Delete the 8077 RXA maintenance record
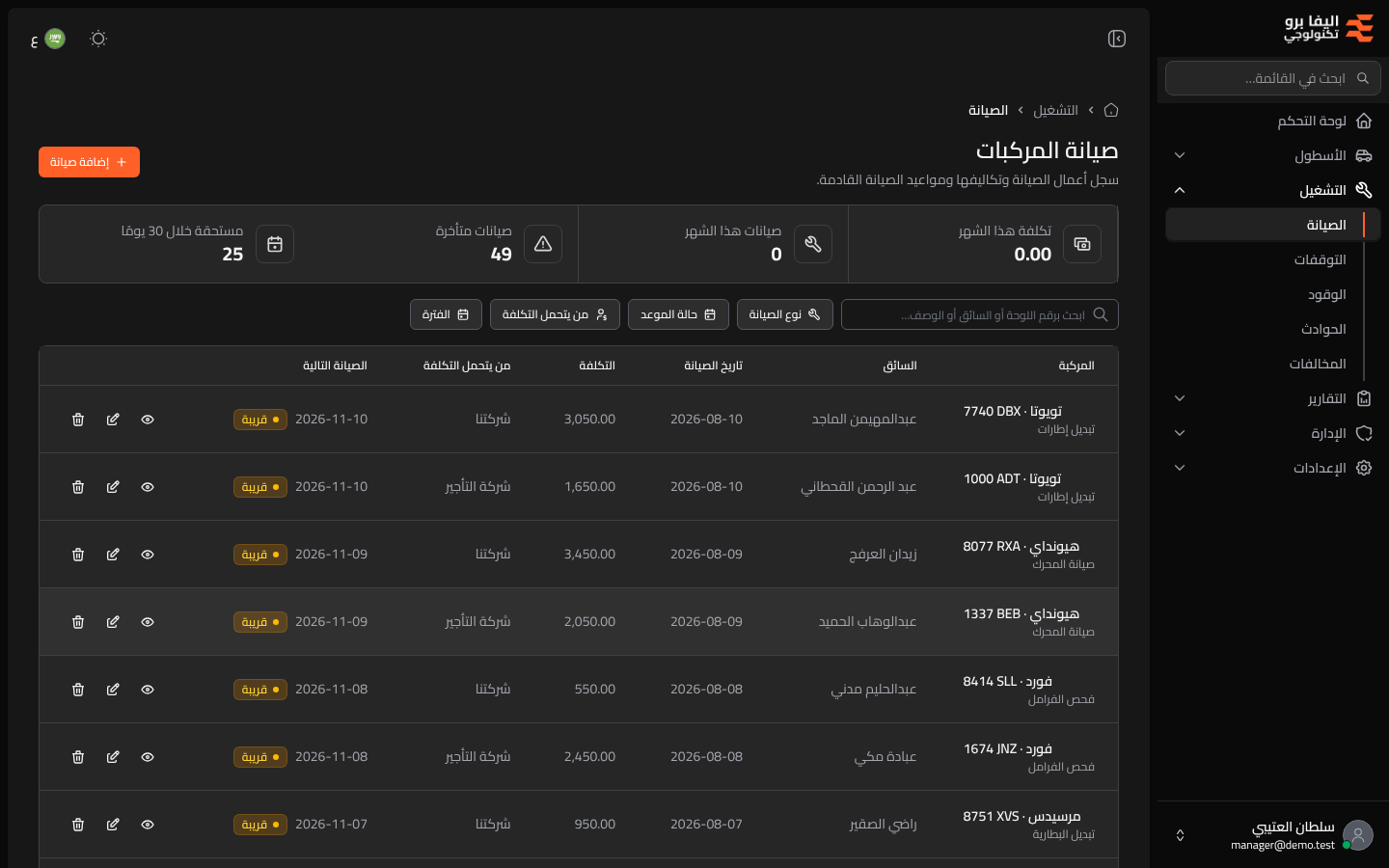 tap(78, 555)
